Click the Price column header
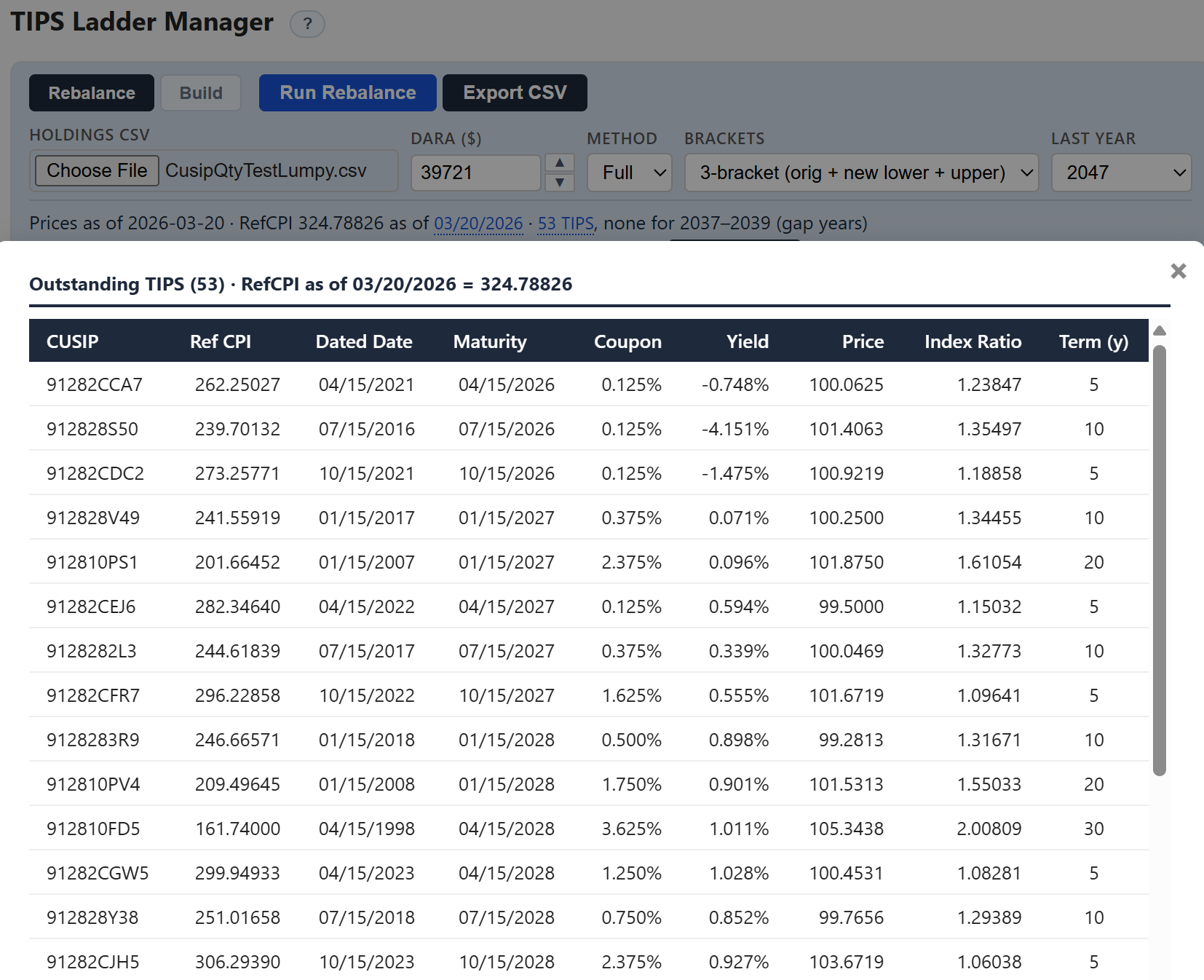 [863, 341]
